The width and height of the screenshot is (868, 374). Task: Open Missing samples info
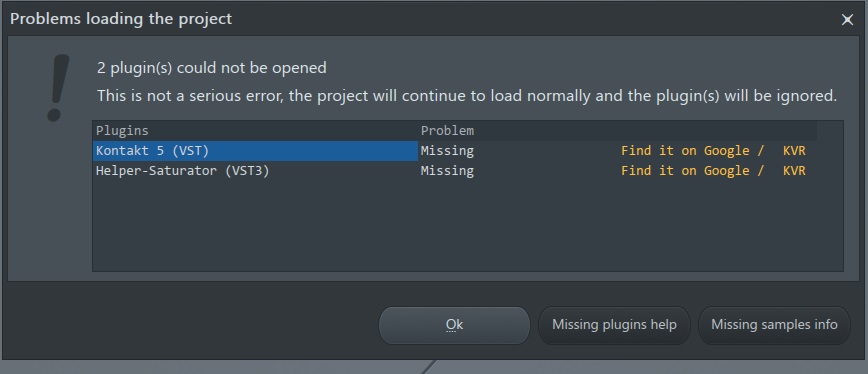[x=774, y=325]
